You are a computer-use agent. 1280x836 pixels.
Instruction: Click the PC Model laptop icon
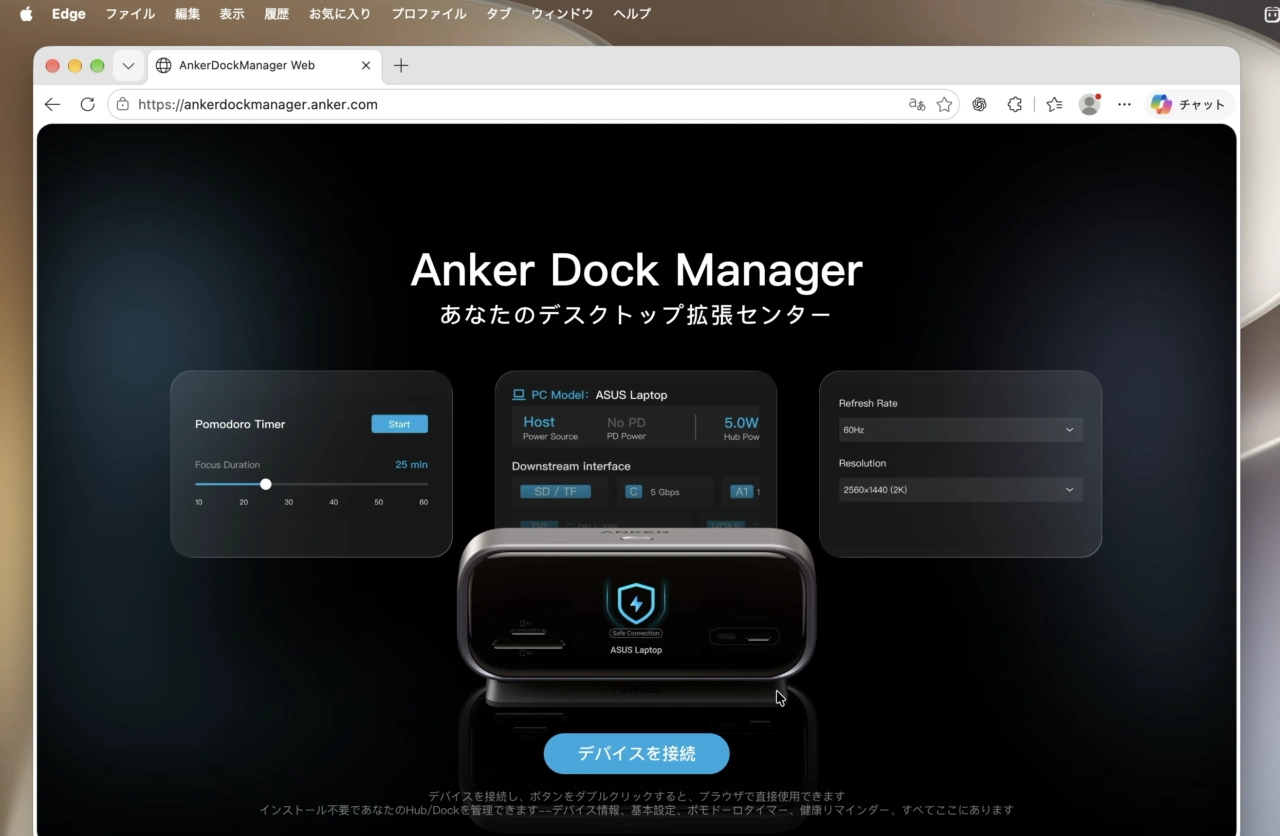pos(519,395)
